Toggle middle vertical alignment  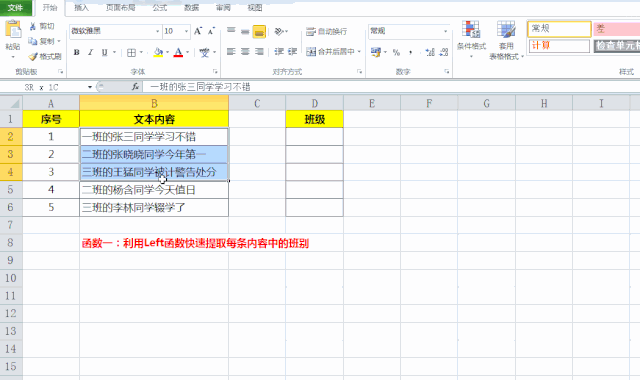tap(245, 31)
